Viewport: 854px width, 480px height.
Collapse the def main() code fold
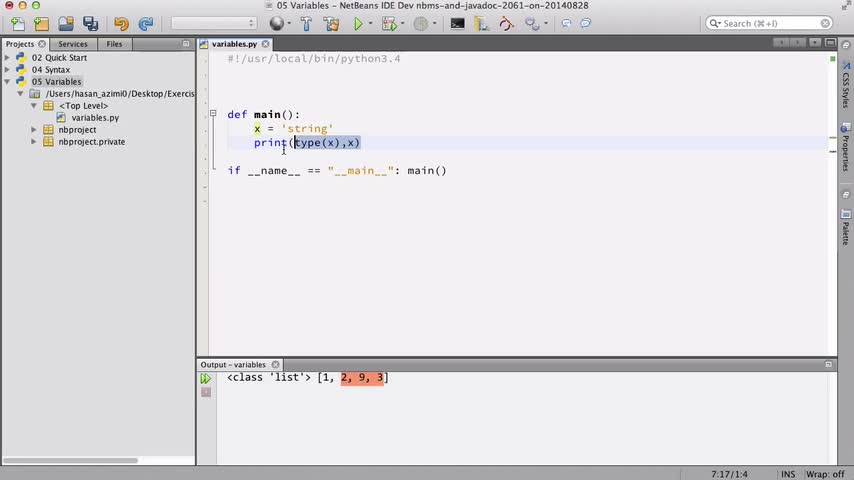click(x=213, y=113)
